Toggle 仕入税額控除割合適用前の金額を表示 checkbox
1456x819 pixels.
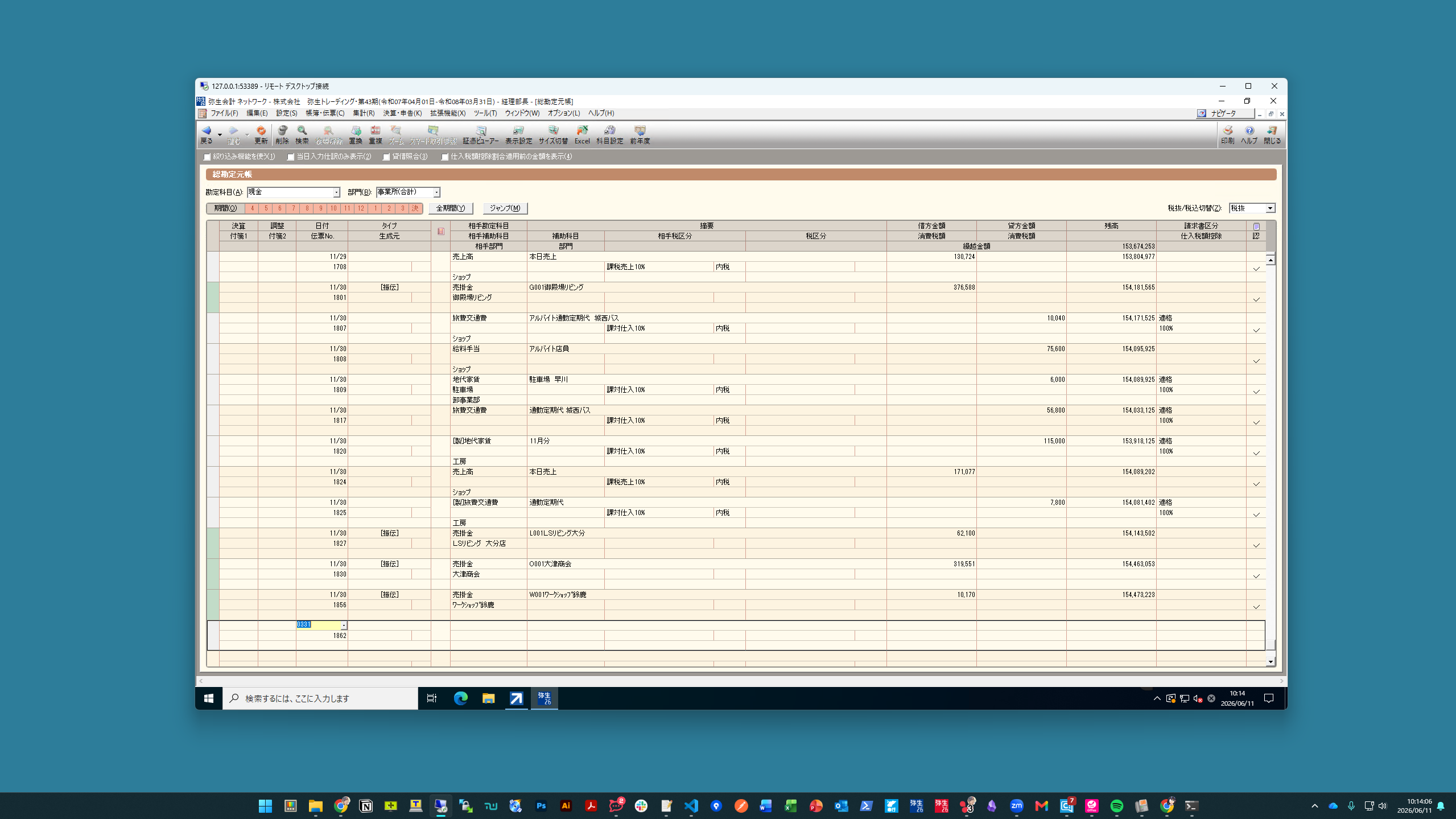(x=445, y=157)
